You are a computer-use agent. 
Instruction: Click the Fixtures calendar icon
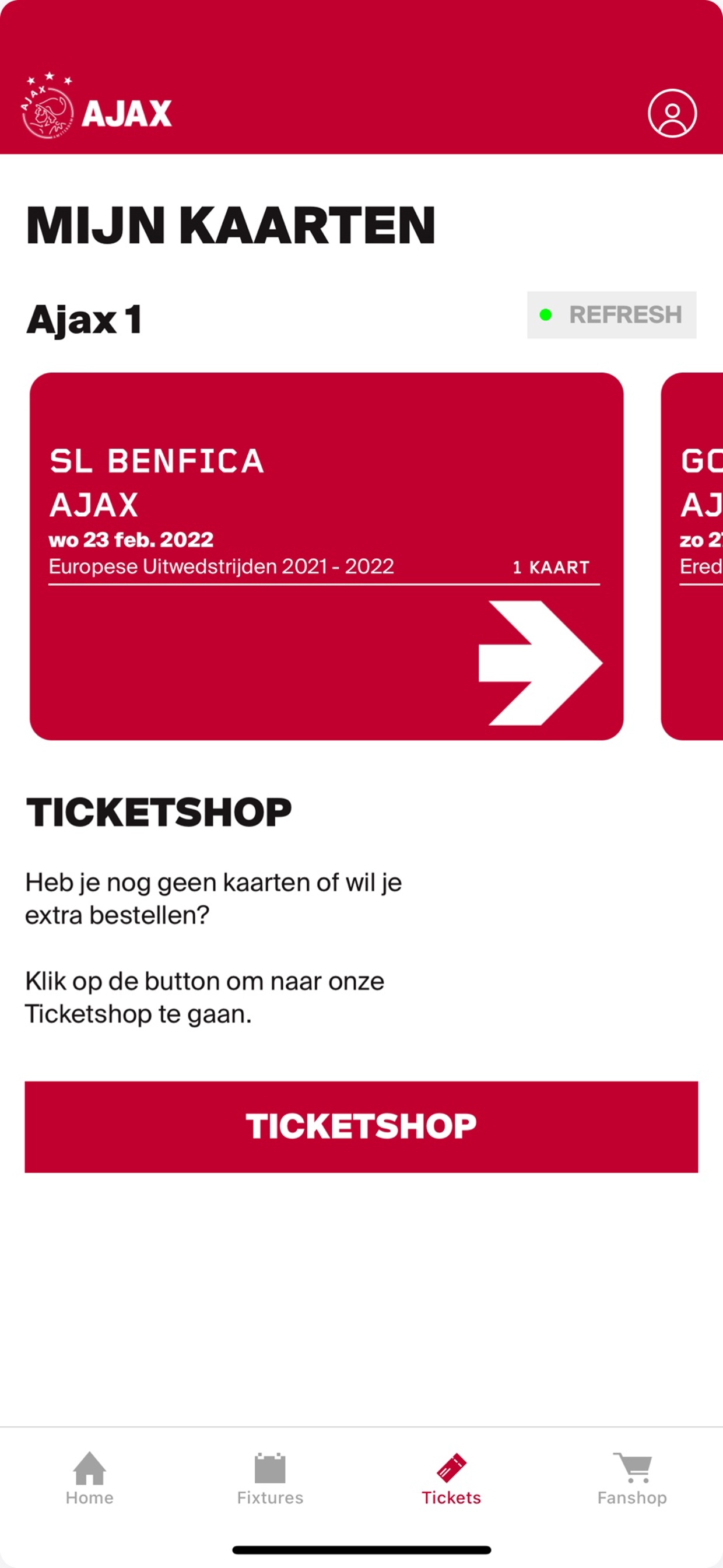pos(269,1468)
